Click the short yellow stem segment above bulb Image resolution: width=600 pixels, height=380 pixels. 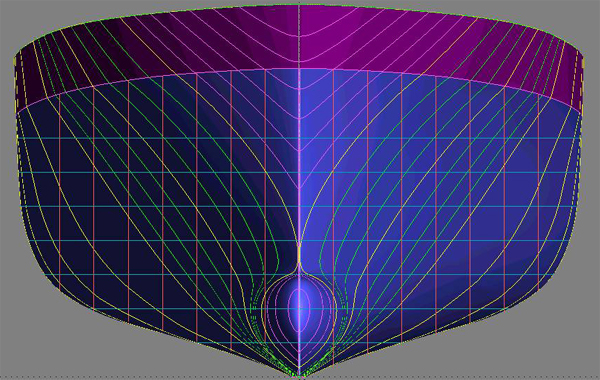(299, 254)
